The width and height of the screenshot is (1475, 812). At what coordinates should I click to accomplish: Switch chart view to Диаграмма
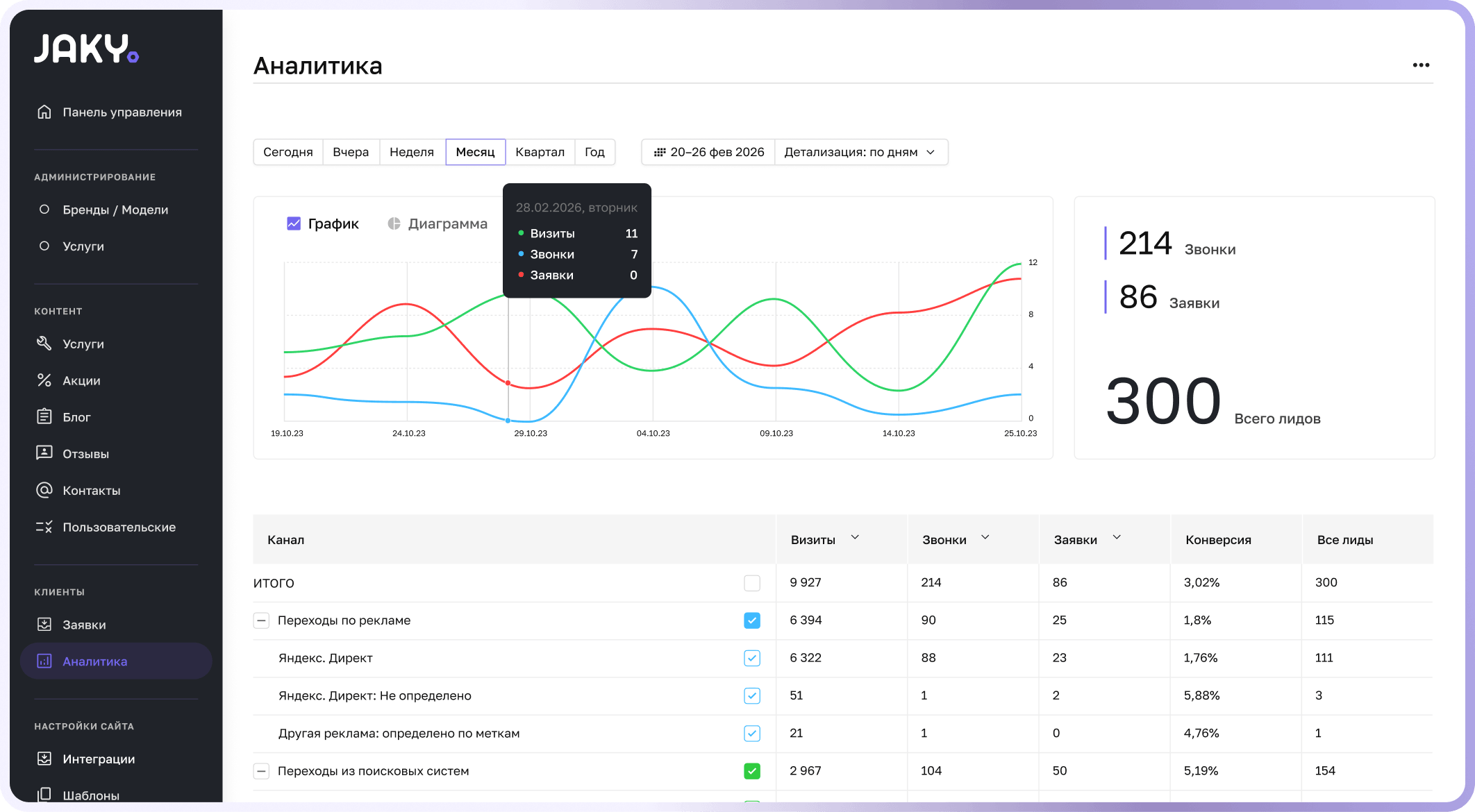437,223
